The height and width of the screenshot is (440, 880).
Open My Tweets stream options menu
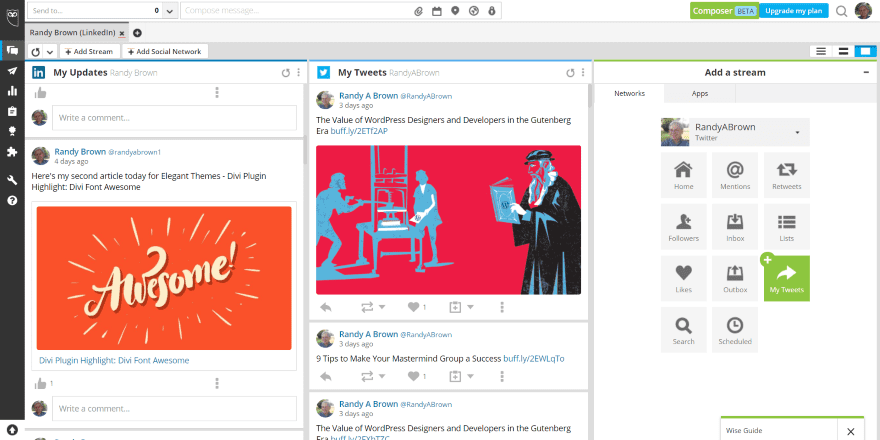(583, 73)
